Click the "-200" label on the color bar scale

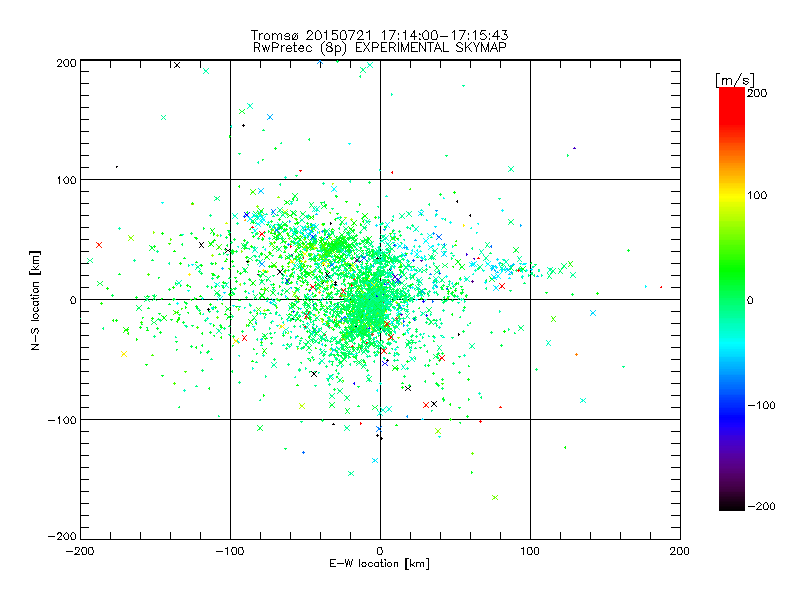coord(762,506)
